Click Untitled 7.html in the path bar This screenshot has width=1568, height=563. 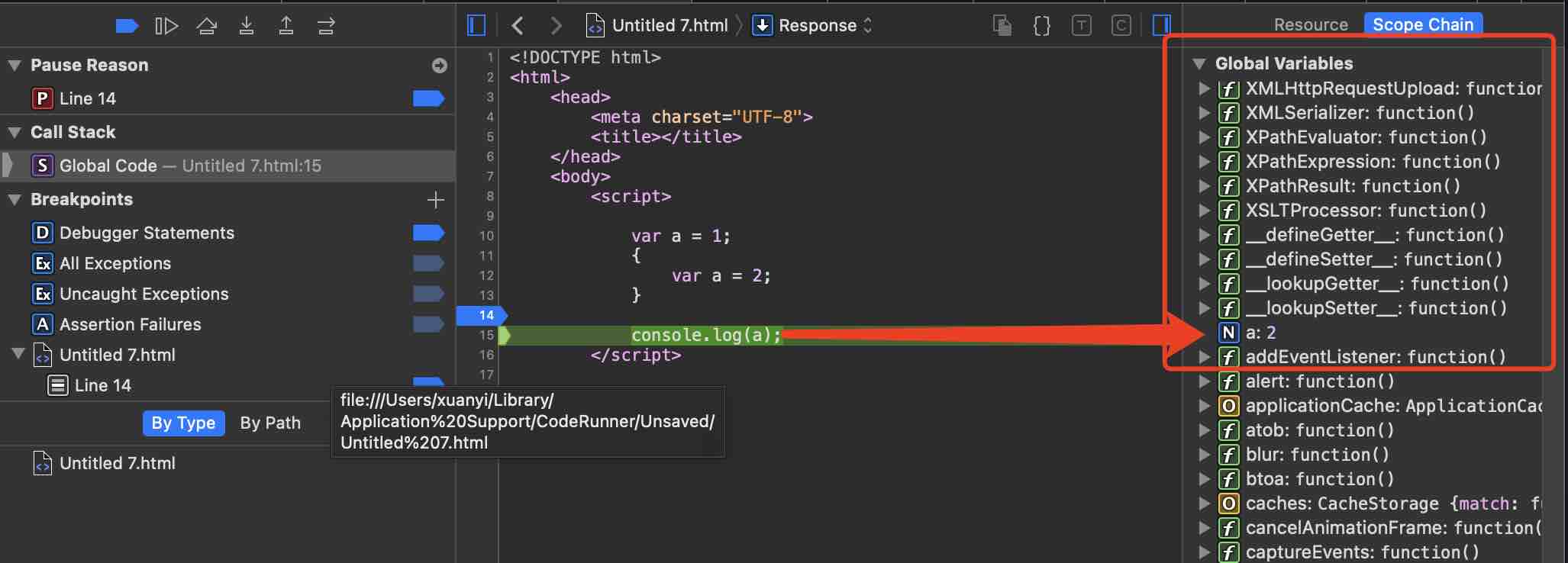pos(657,26)
